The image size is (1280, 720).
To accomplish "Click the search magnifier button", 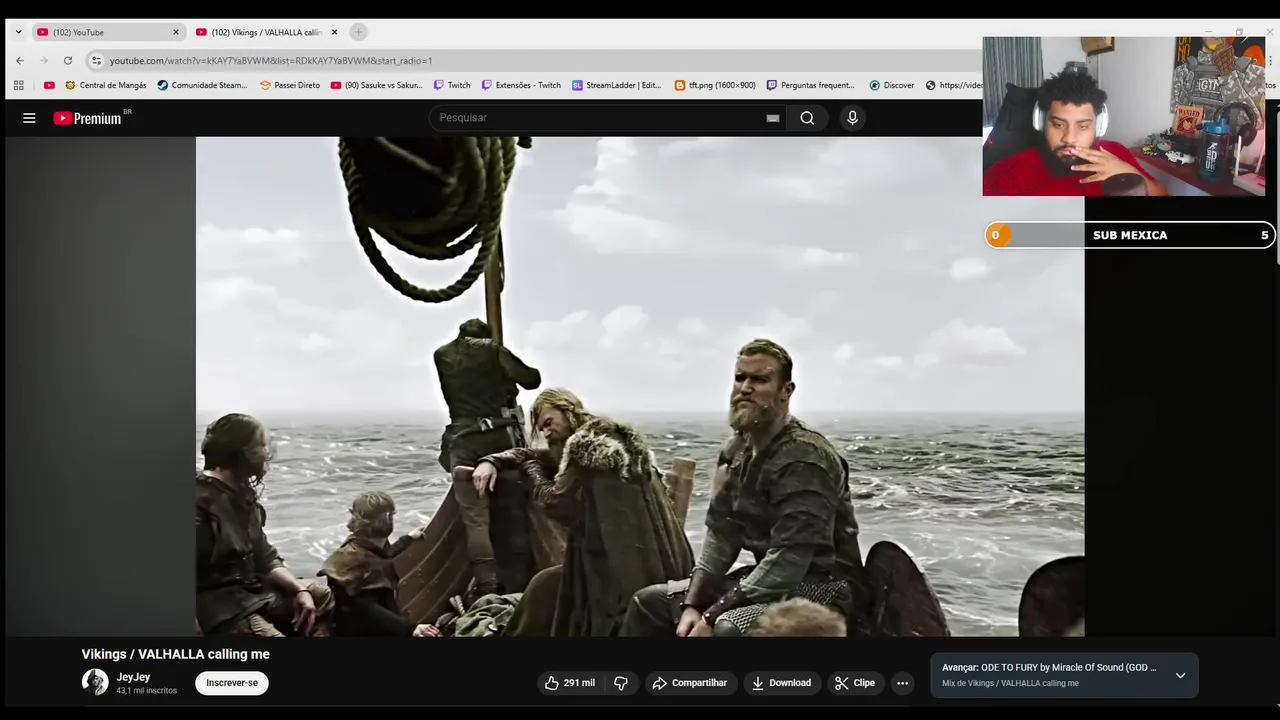I will [807, 118].
